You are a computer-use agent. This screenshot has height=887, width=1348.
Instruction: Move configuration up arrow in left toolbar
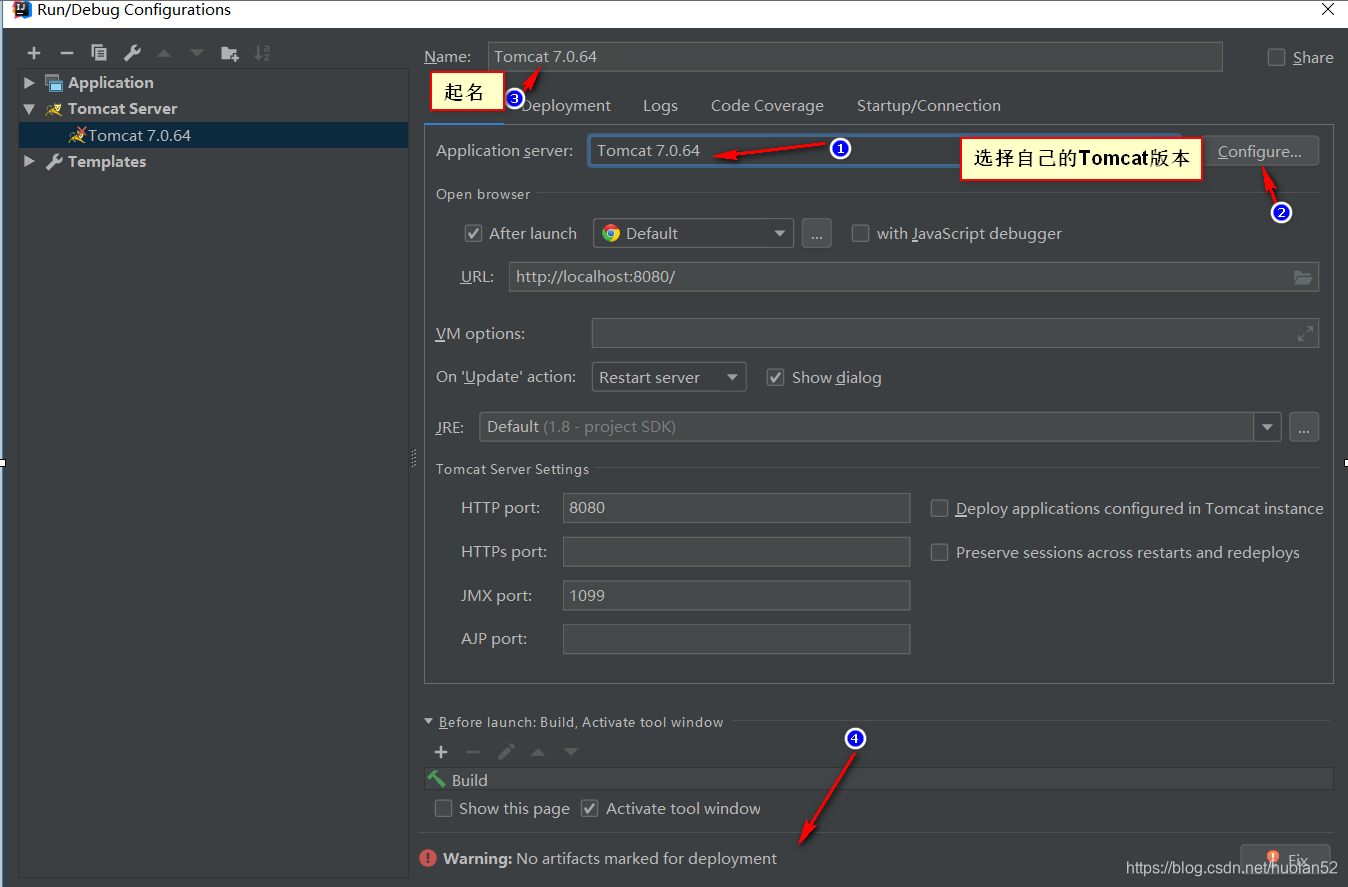(164, 53)
